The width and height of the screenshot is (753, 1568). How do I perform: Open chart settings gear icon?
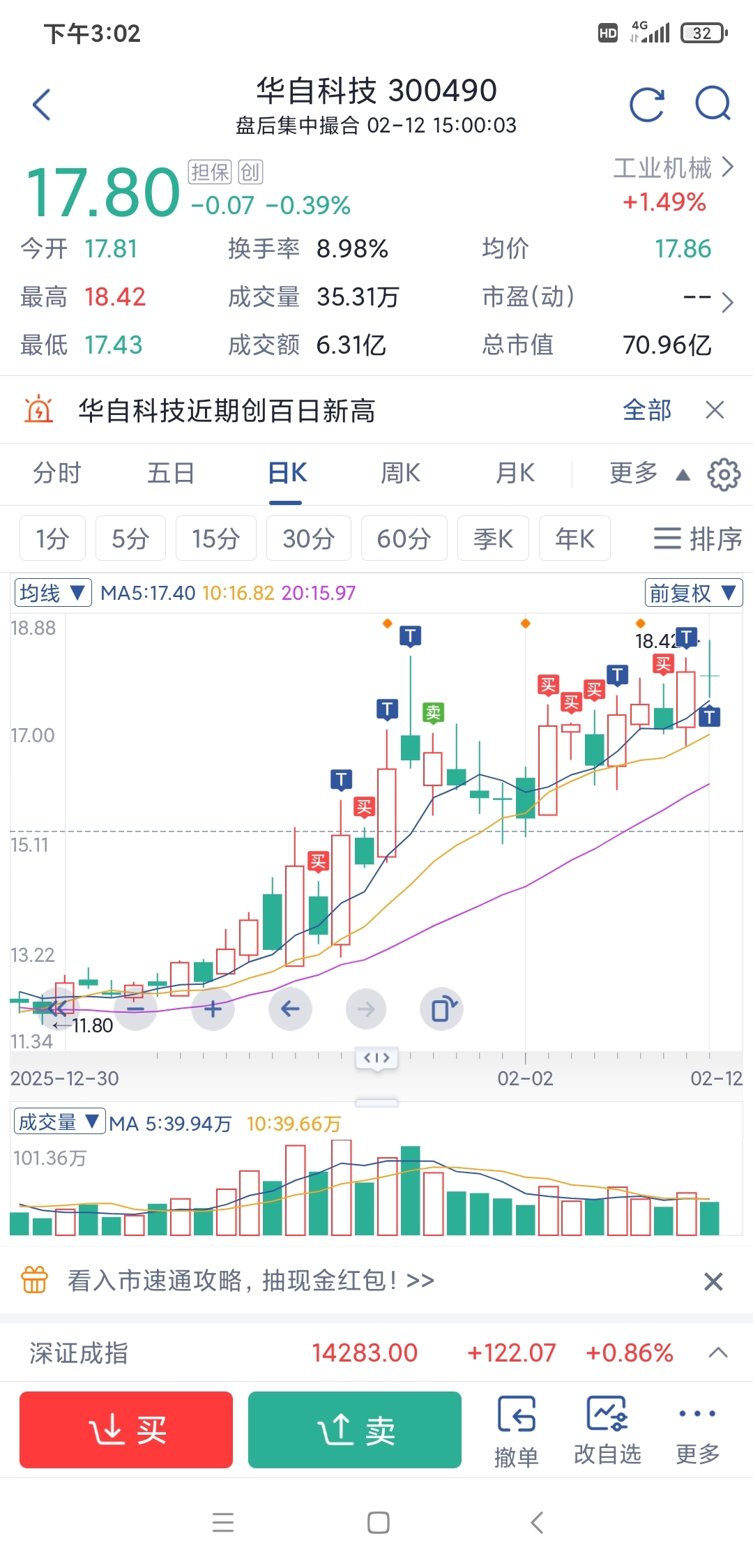point(724,474)
